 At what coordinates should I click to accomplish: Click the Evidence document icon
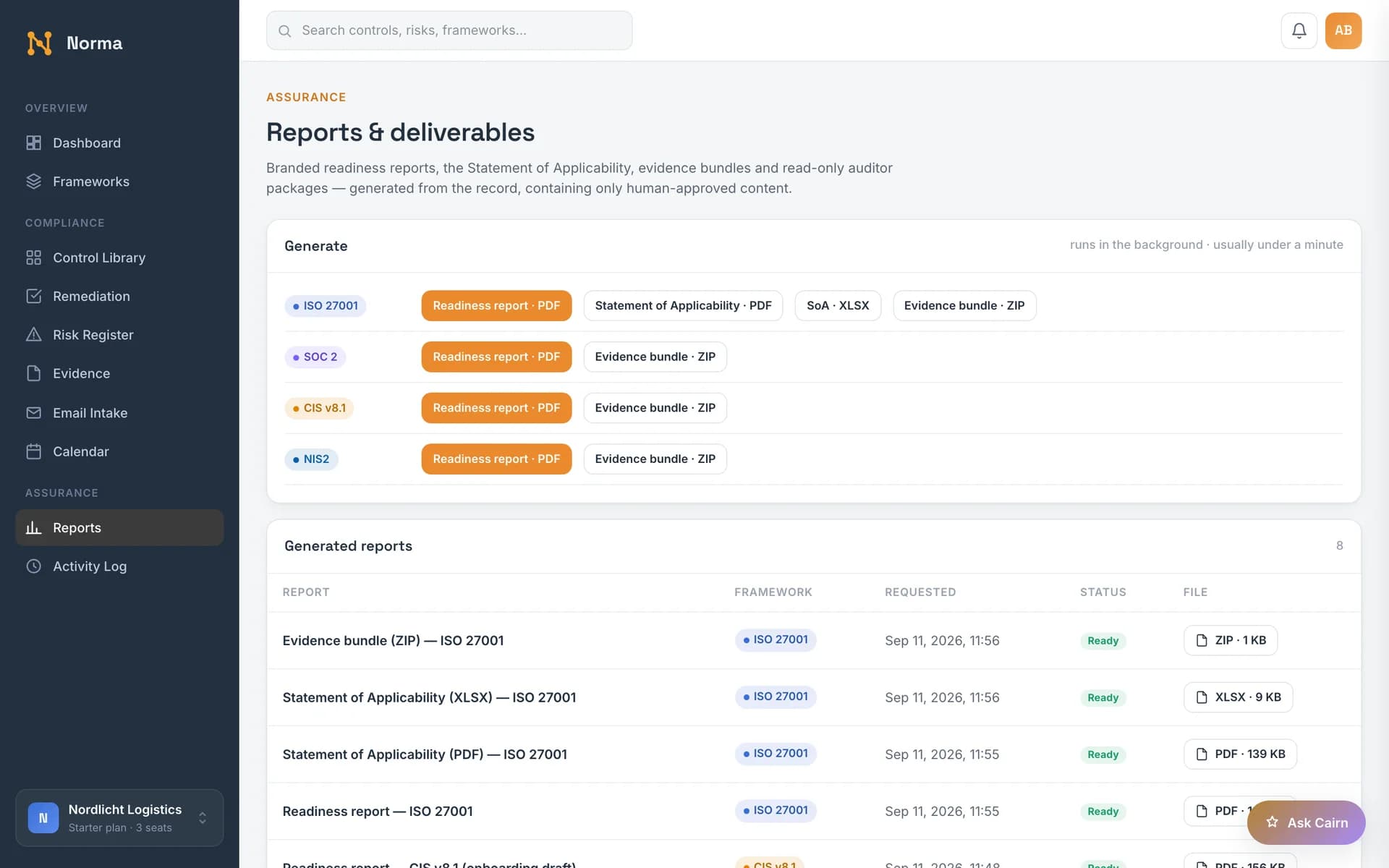click(33, 374)
